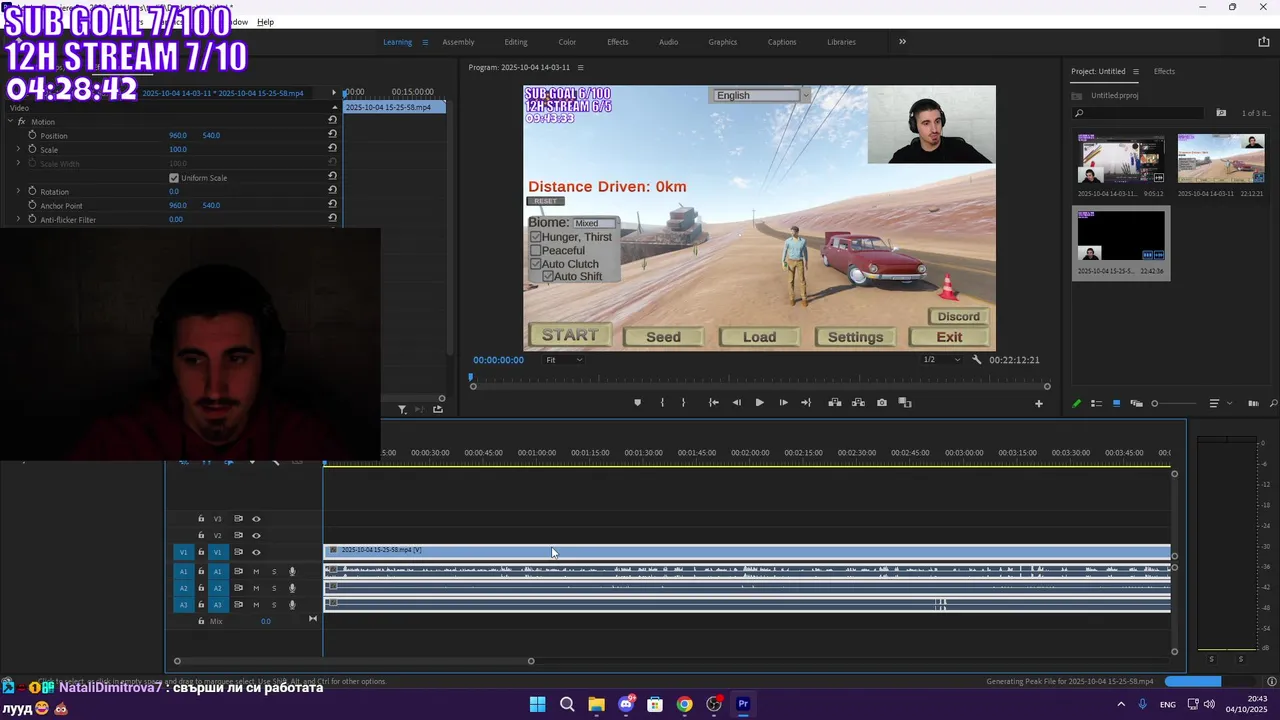Switch Project panel to freeform view
Viewport: 1280px width, 720px height.
(1136, 404)
